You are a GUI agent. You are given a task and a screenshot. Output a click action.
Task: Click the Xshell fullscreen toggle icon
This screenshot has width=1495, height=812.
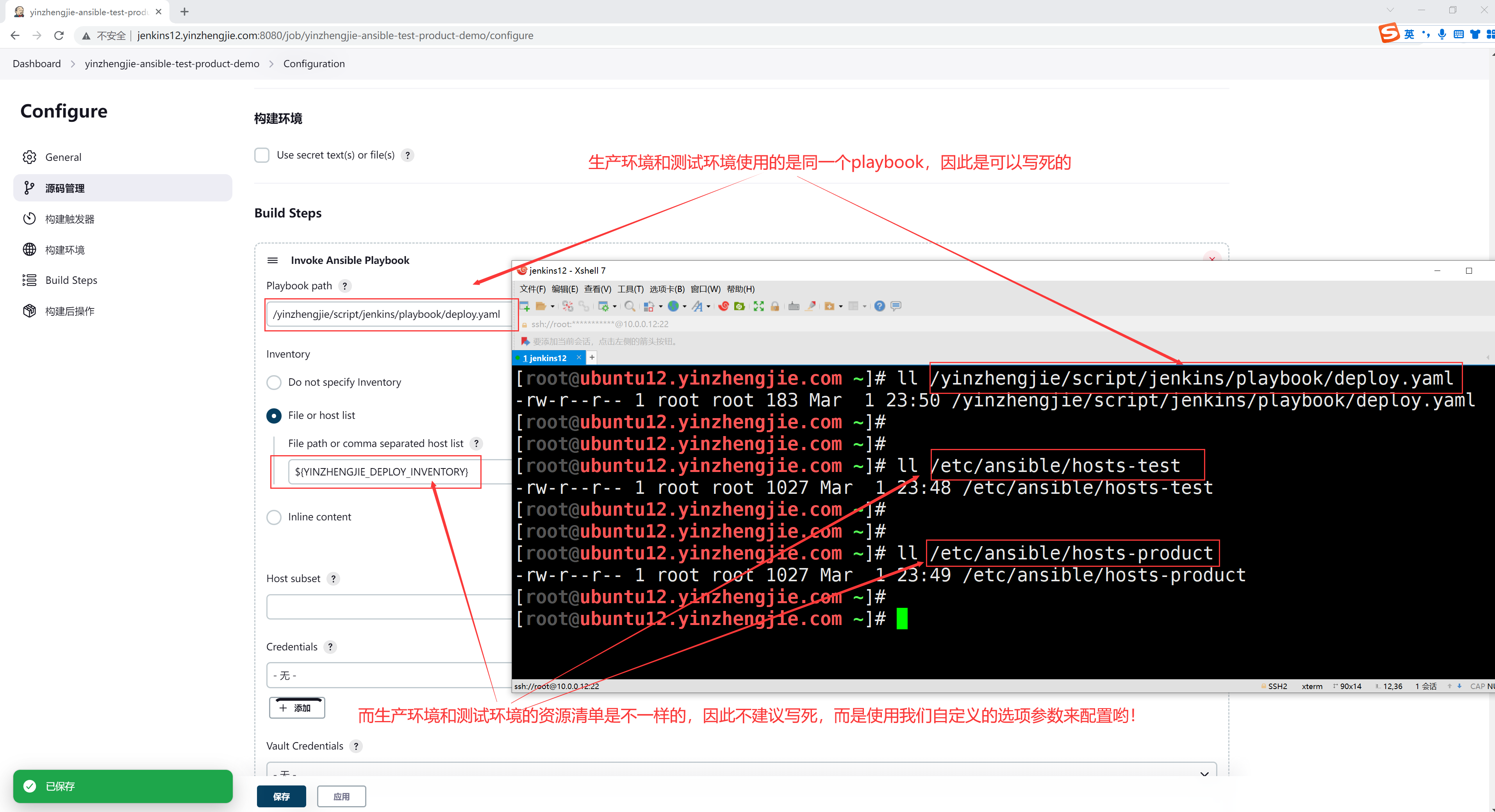click(758, 306)
